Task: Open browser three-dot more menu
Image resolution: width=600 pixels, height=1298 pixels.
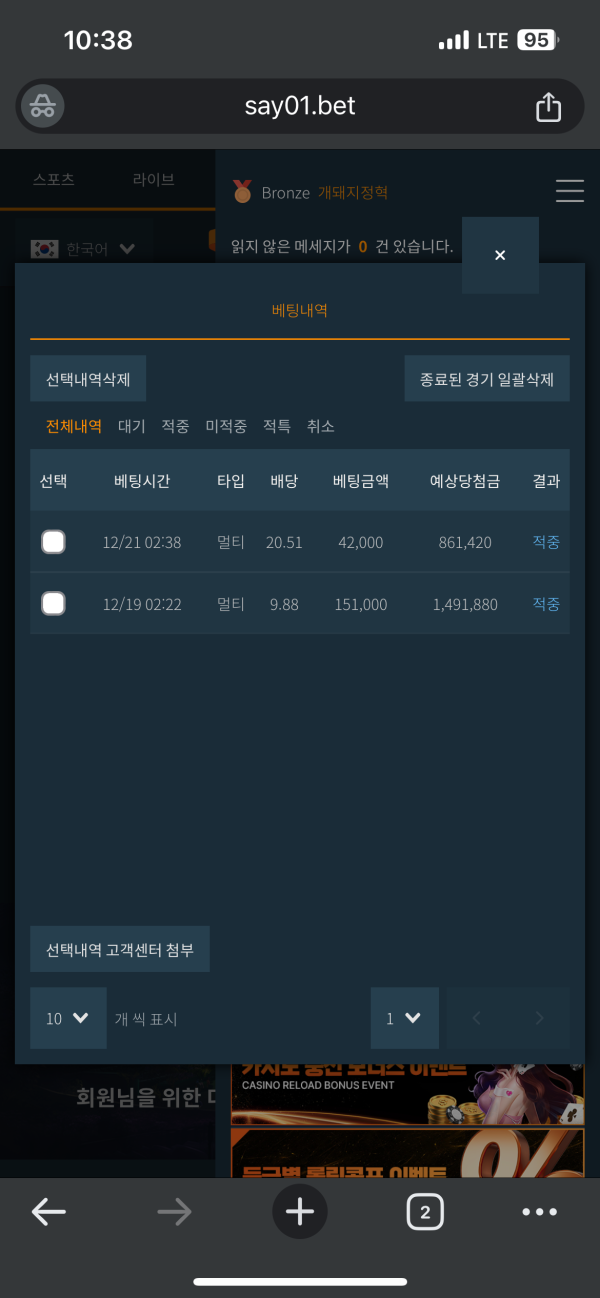Action: point(540,1212)
